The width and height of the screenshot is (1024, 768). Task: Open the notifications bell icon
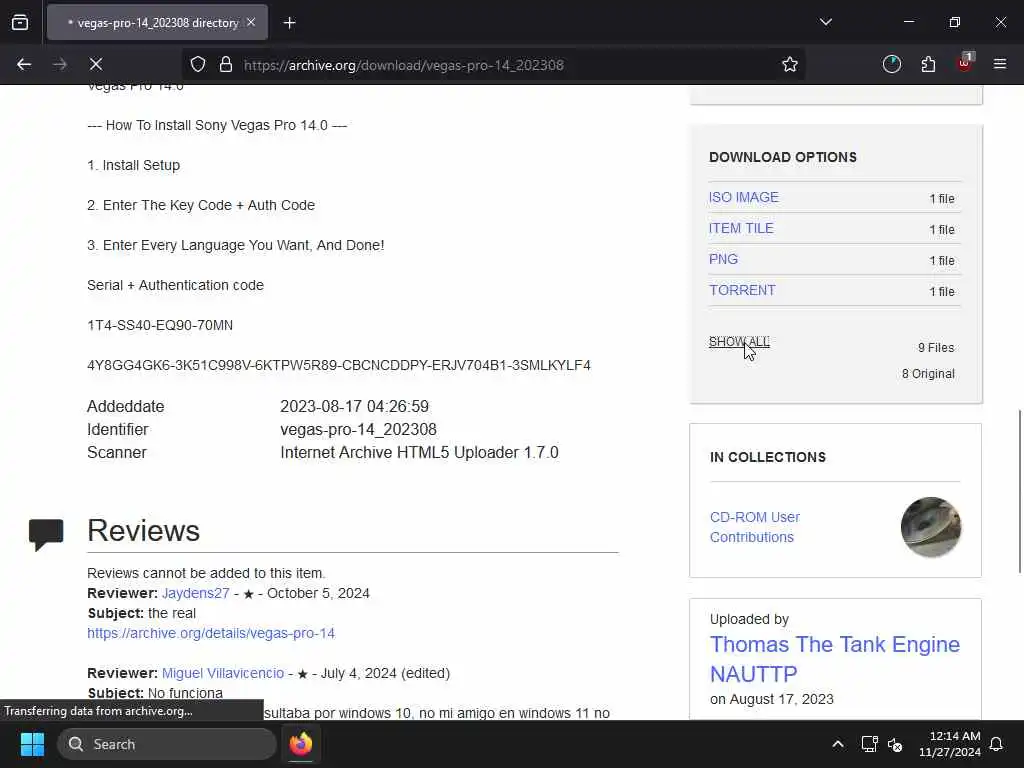997,744
